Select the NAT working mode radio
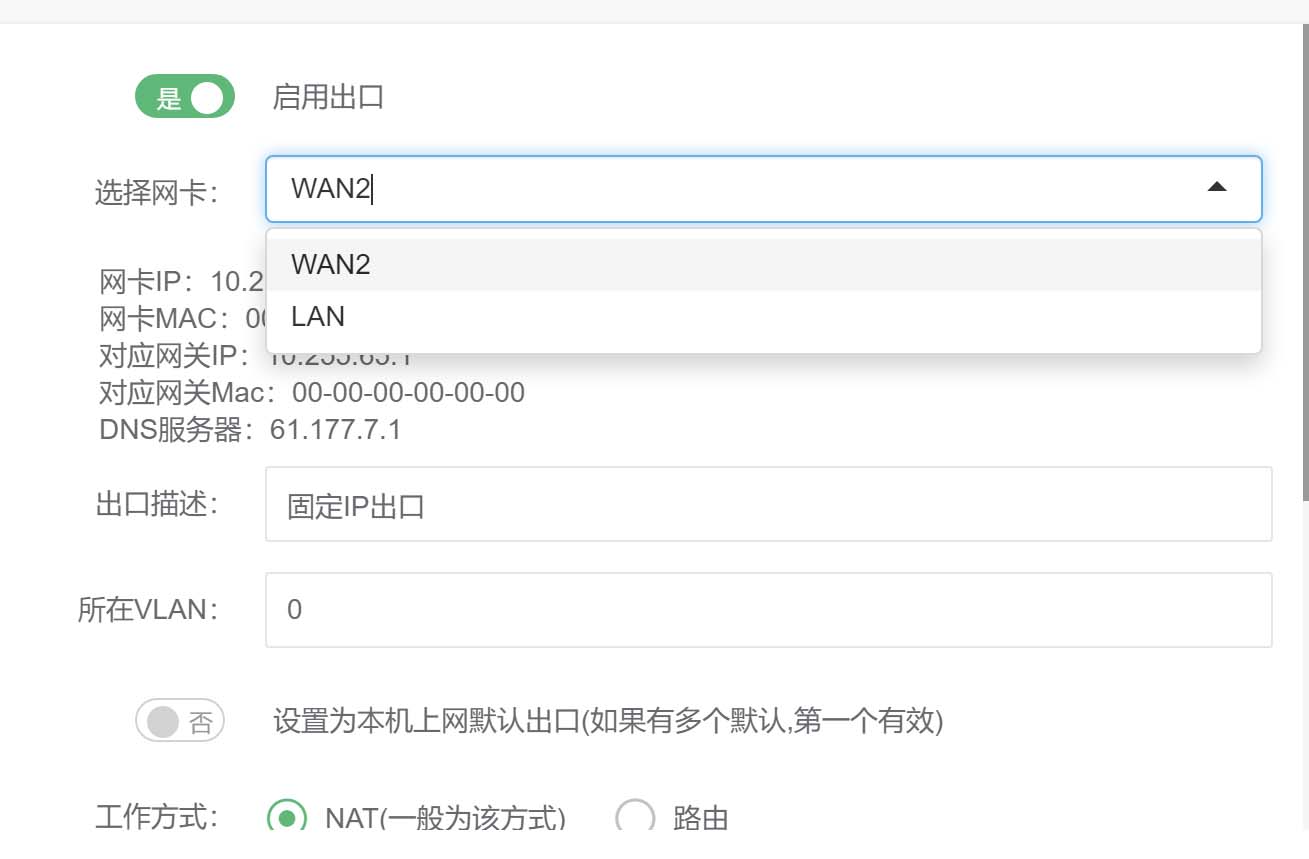Screen dimensions: 1309x859 click(x=287, y=817)
